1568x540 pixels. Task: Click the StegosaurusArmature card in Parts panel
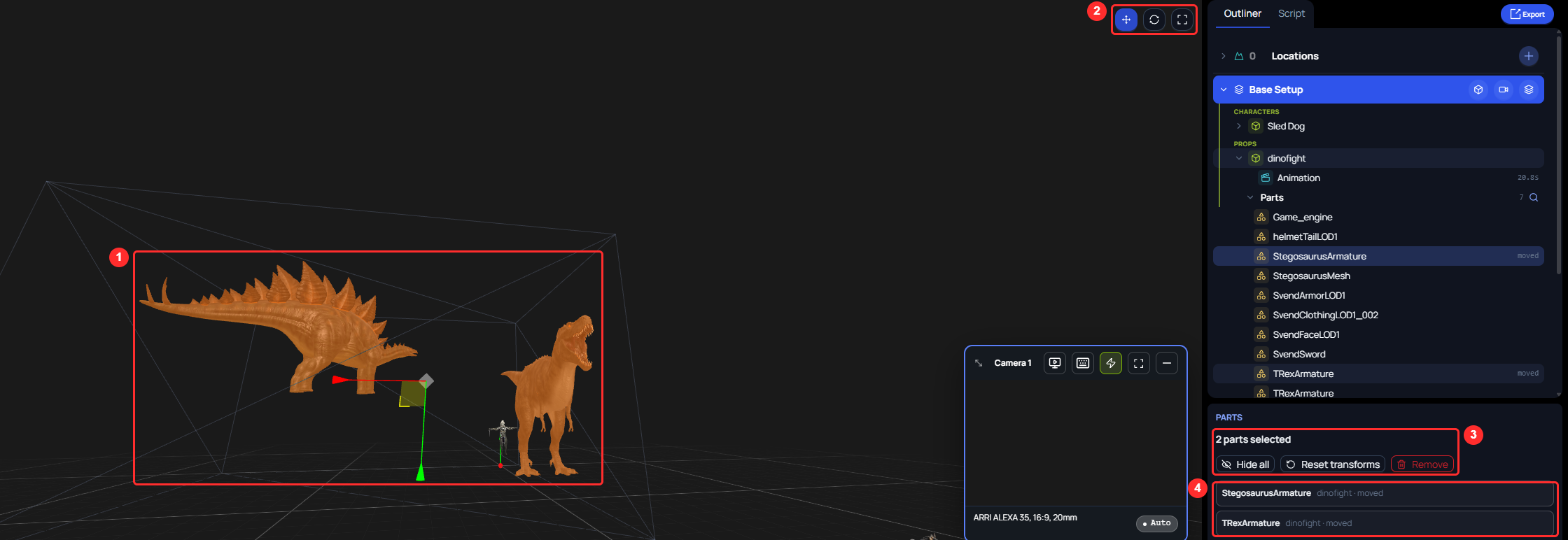(1385, 494)
